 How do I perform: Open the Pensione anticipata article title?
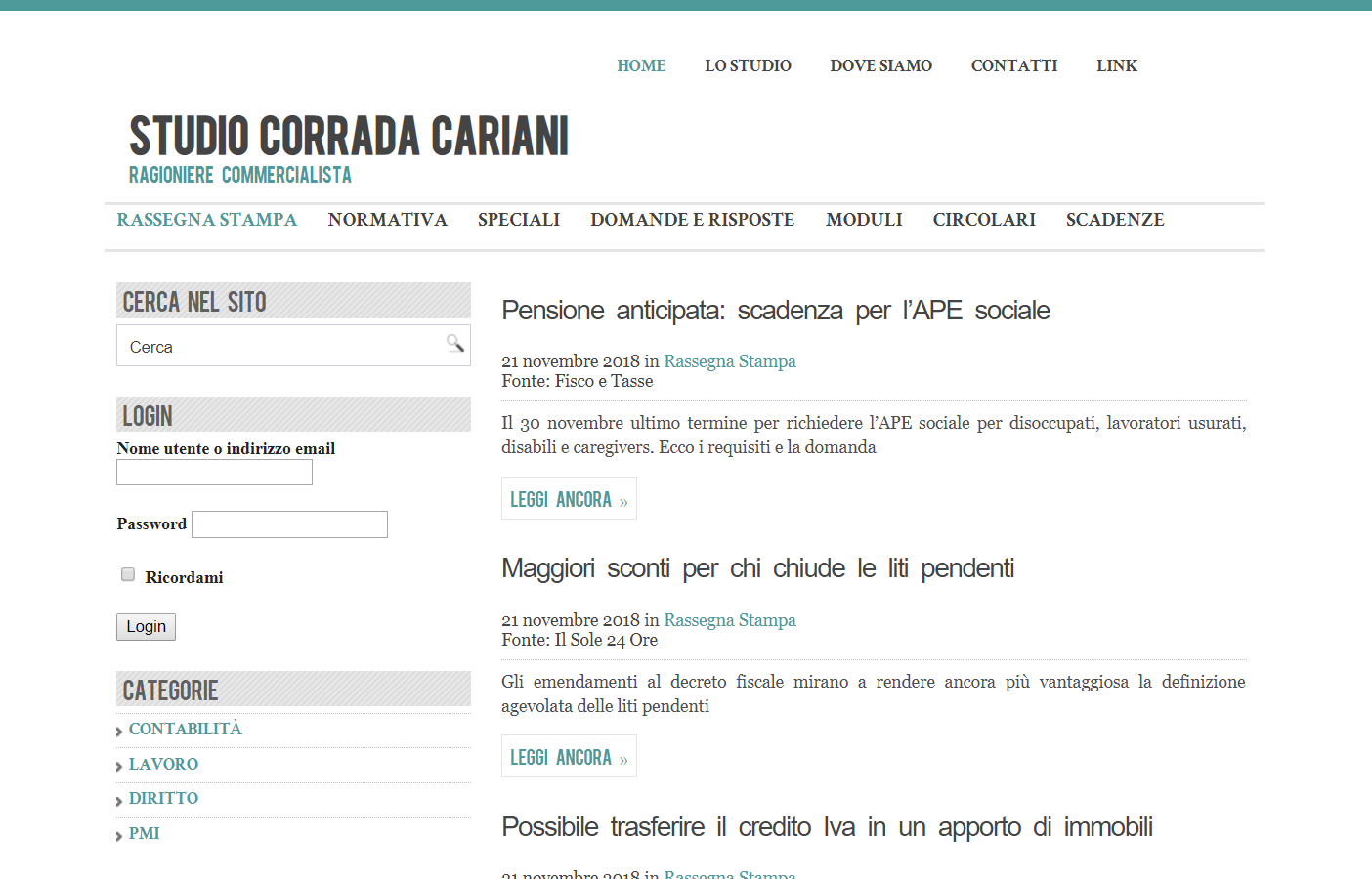pos(775,311)
